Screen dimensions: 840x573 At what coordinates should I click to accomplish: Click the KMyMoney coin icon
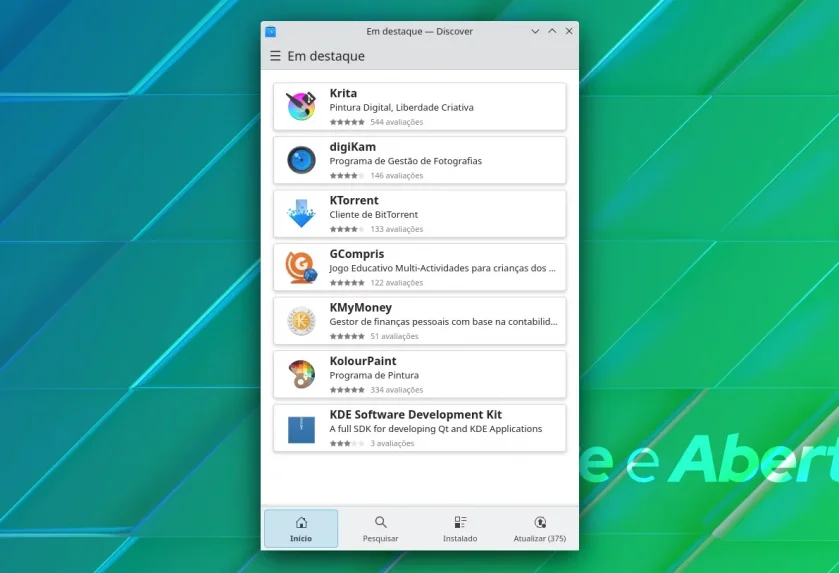301,321
